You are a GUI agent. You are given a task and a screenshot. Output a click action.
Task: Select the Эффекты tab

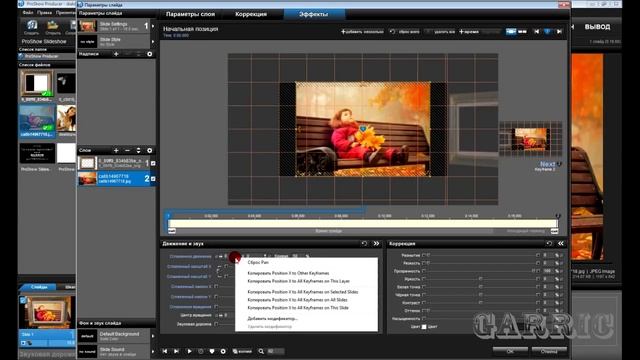[x=313, y=14]
